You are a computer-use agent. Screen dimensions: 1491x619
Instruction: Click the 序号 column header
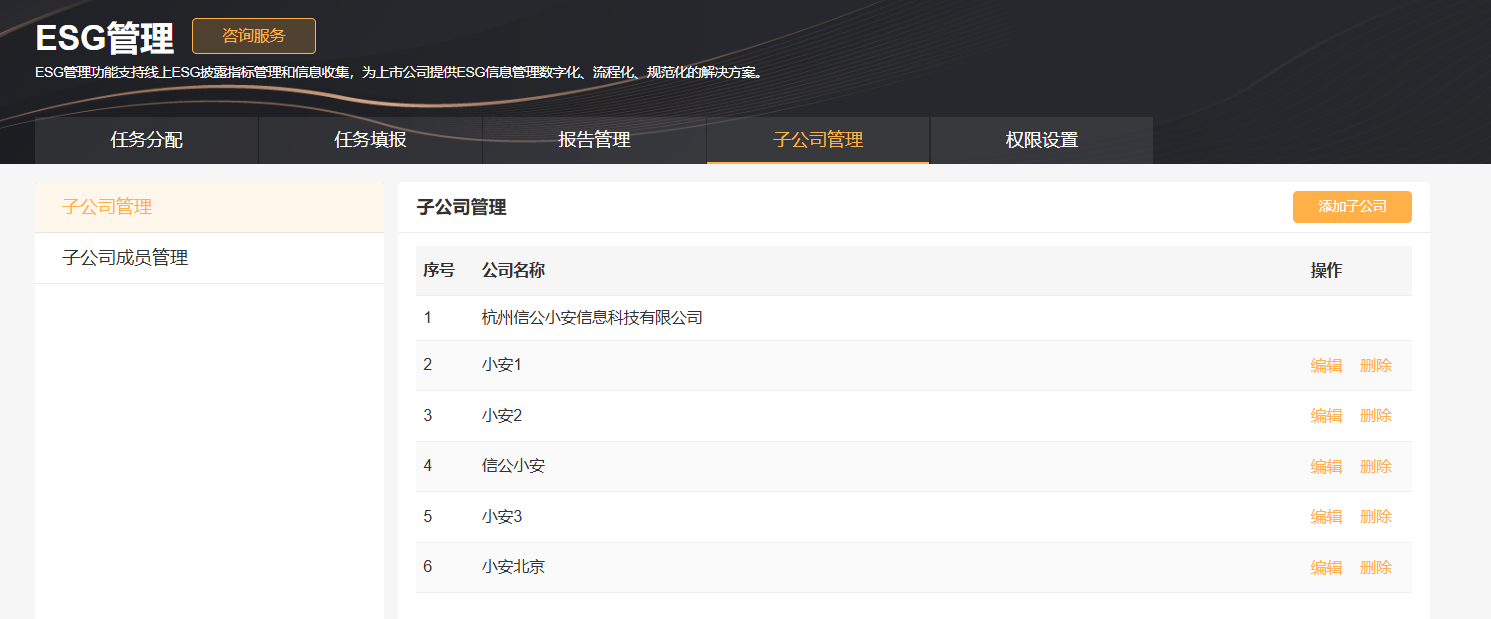(x=439, y=271)
